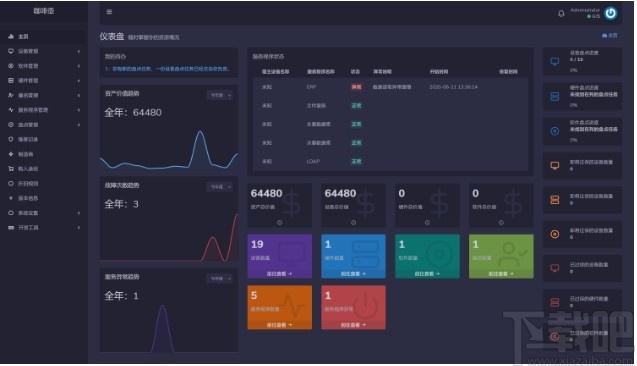Screen dimensions: 637x366
Task: Click the pulse icon on the orange card
Action: [291, 305]
